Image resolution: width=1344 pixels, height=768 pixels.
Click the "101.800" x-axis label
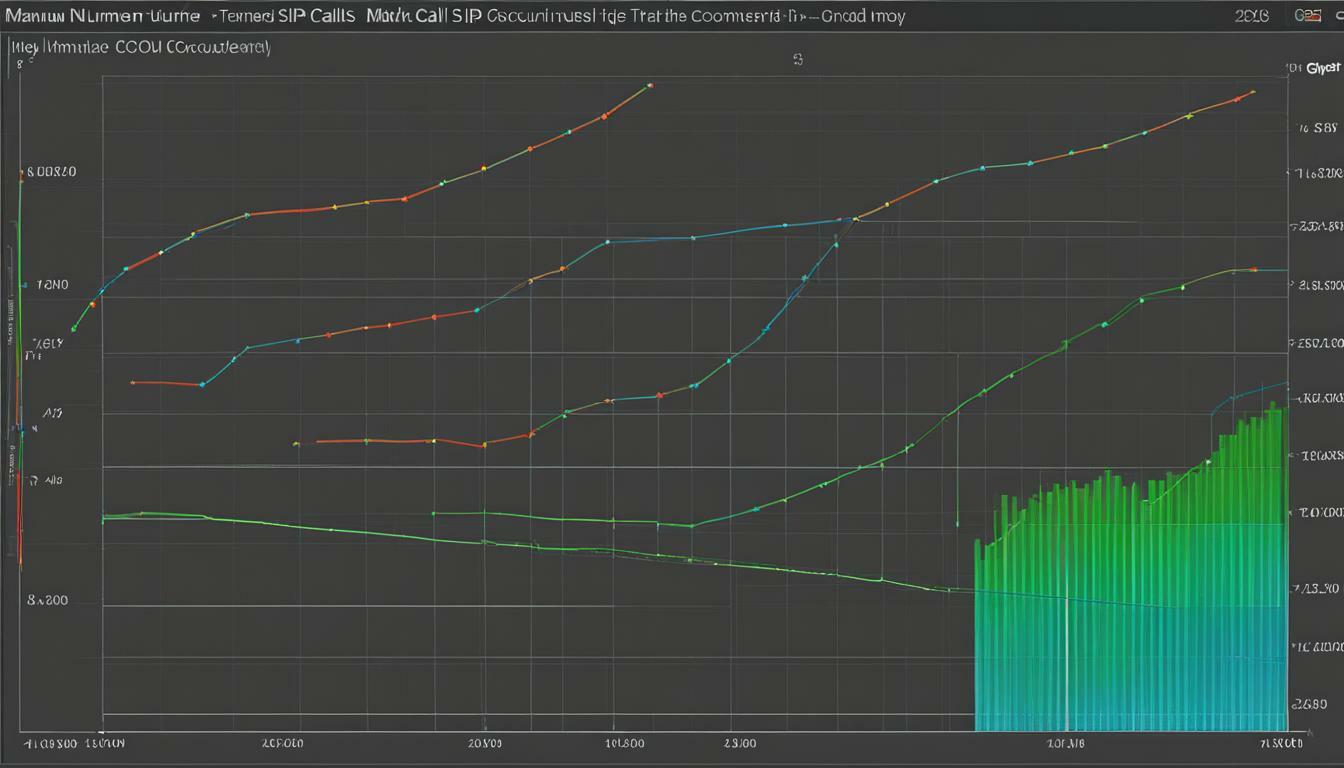tap(626, 744)
